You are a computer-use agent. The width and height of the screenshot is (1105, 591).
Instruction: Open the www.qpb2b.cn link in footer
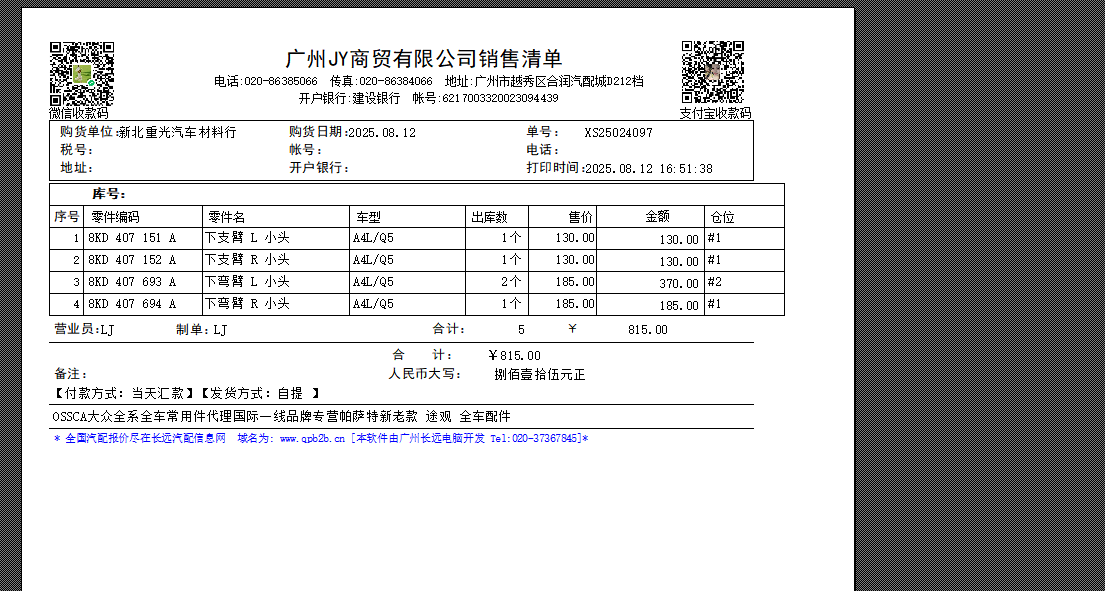coord(312,439)
